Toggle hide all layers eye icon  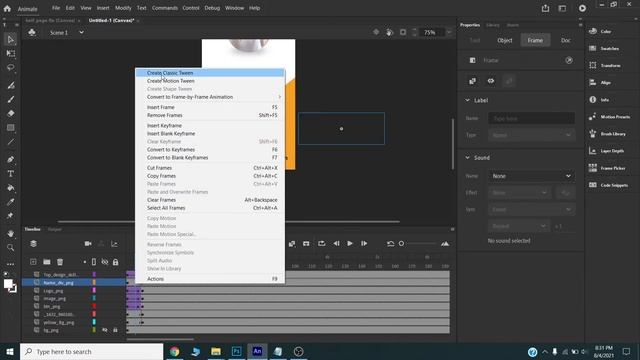coord(105,262)
